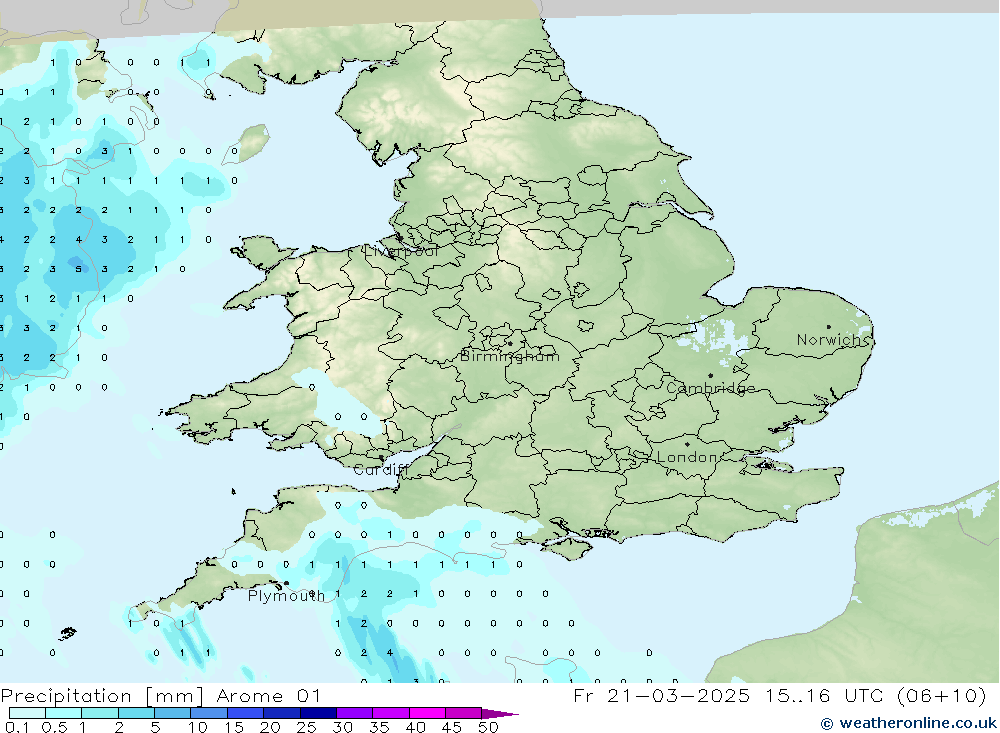Click the legend scale label '0.1'

tap(17, 727)
